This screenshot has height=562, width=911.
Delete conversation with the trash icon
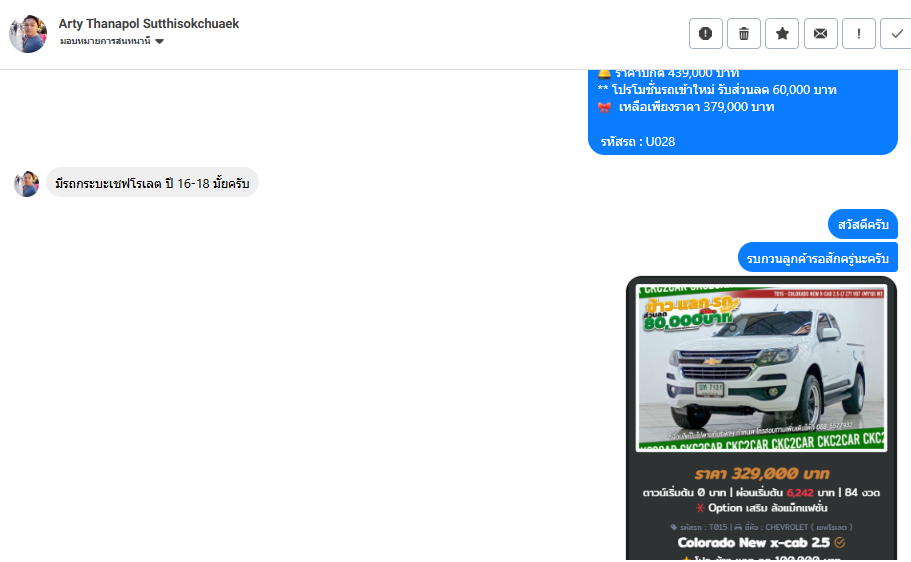point(744,34)
